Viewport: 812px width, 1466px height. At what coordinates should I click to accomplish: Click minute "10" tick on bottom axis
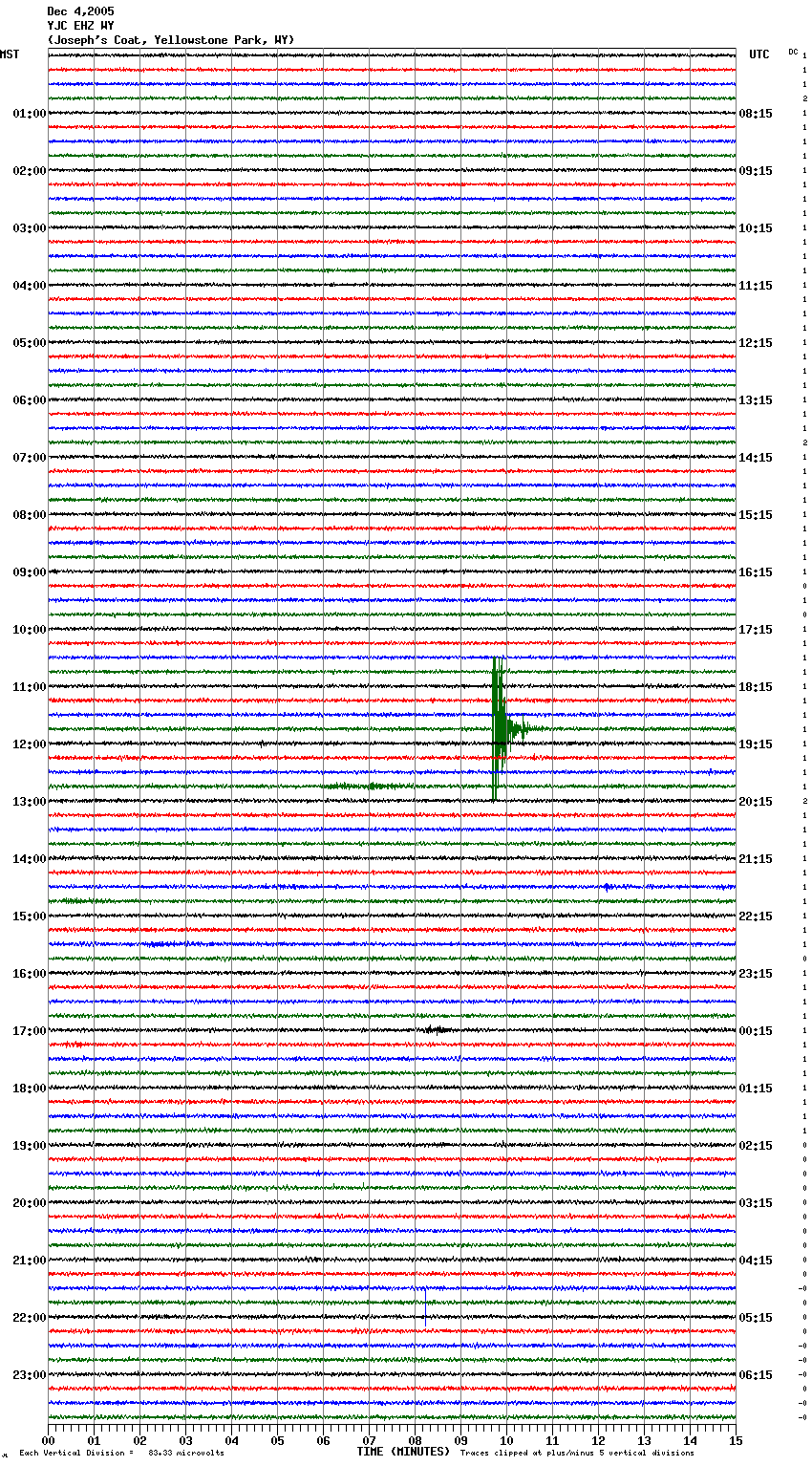click(506, 1440)
